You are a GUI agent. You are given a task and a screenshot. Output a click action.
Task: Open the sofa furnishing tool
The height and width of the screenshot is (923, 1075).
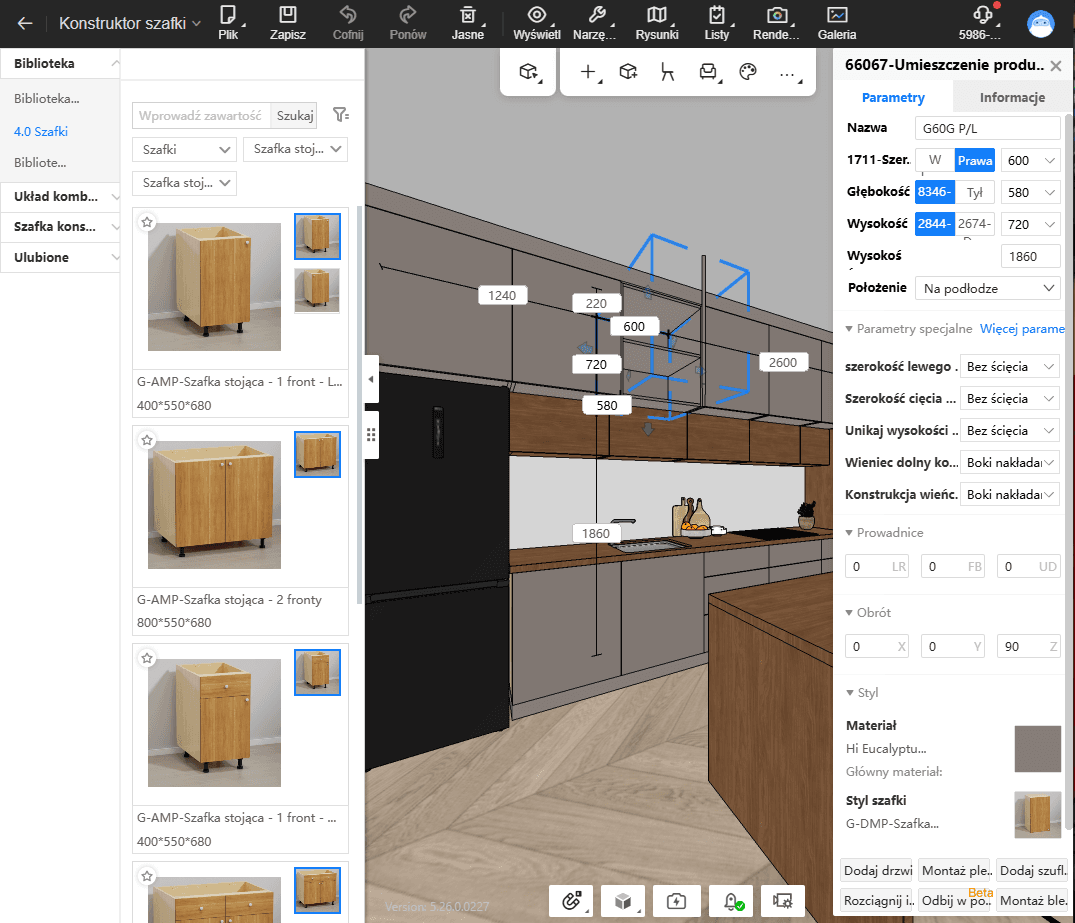[708, 72]
